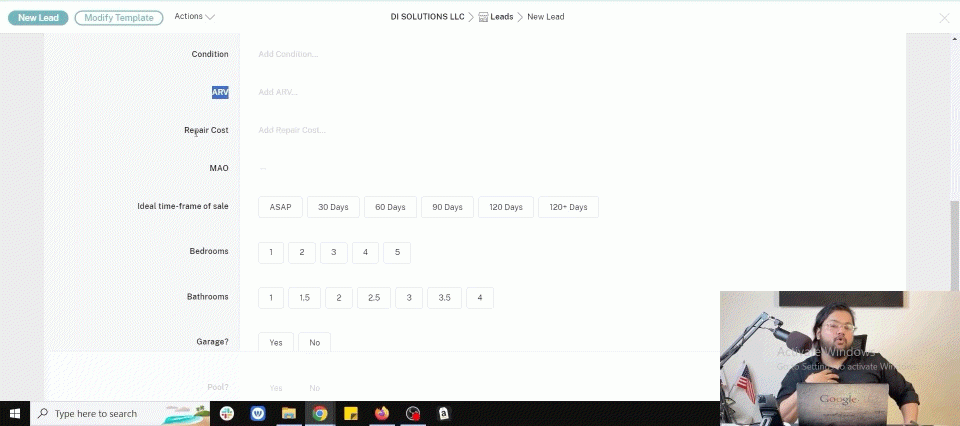The image size is (960, 426).
Task: Open the Add Condition field
Action: coord(288,54)
